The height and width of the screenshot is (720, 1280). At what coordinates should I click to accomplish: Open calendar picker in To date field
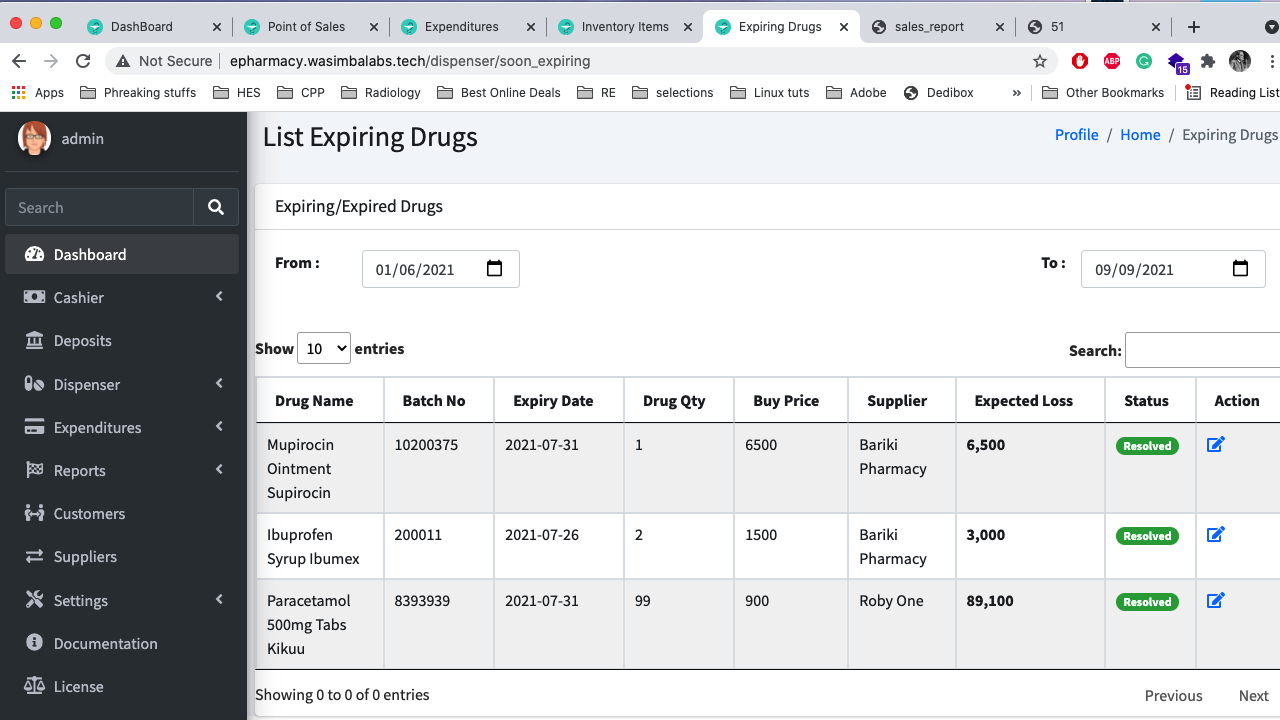[x=1240, y=269]
